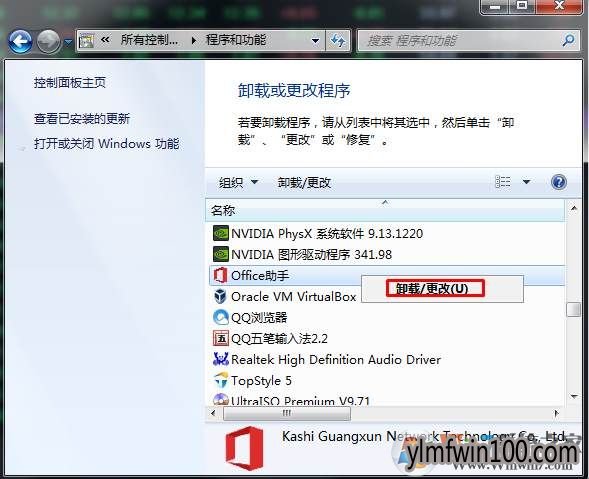Viewport: 589px width, 479px height.
Task: Click 卸载/更改 in the toolbar
Action: 304,183
